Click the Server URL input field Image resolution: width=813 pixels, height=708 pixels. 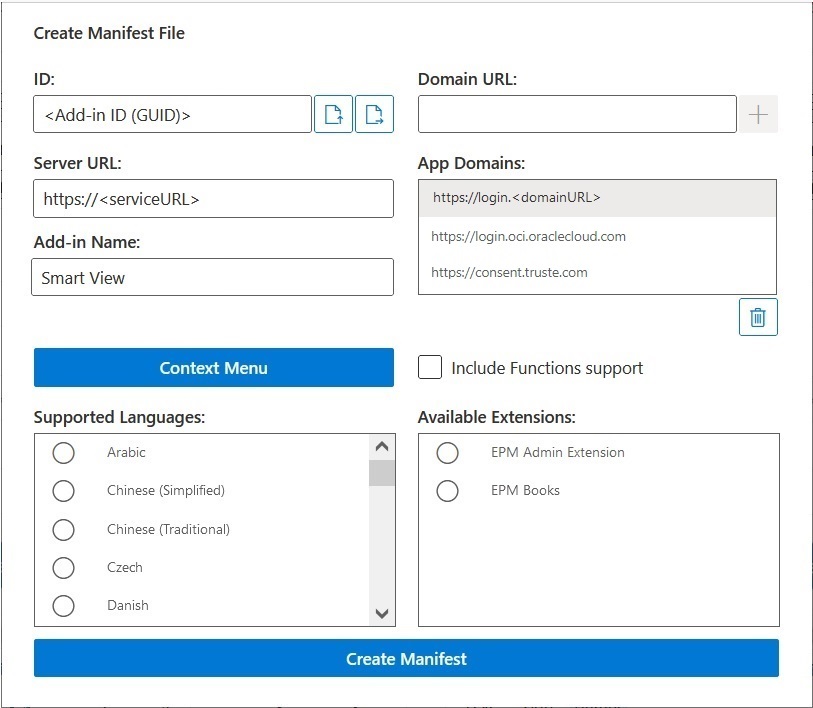(x=213, y=199)
